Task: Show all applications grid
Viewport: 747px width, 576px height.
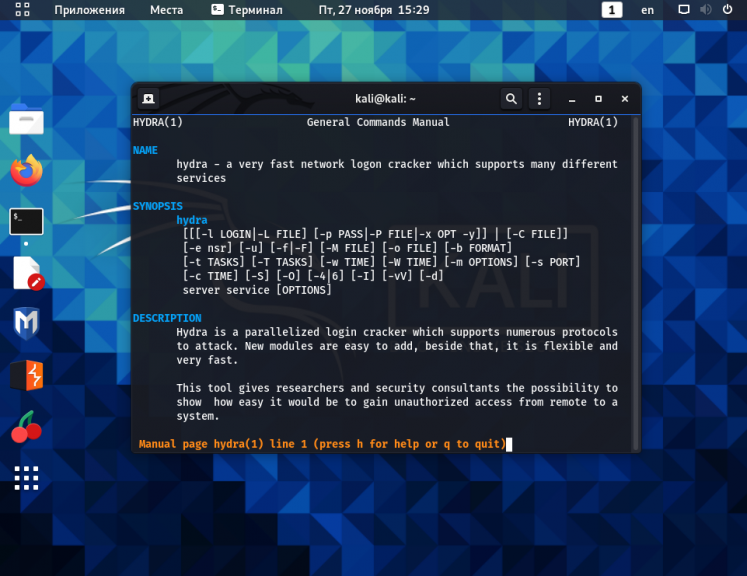Action: (x=26, y=478)
